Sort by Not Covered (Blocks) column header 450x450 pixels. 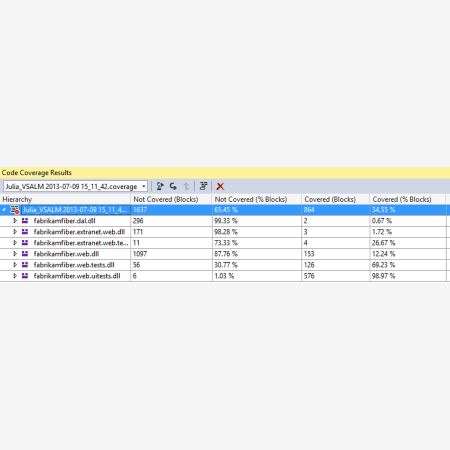[x=171, y=199]
